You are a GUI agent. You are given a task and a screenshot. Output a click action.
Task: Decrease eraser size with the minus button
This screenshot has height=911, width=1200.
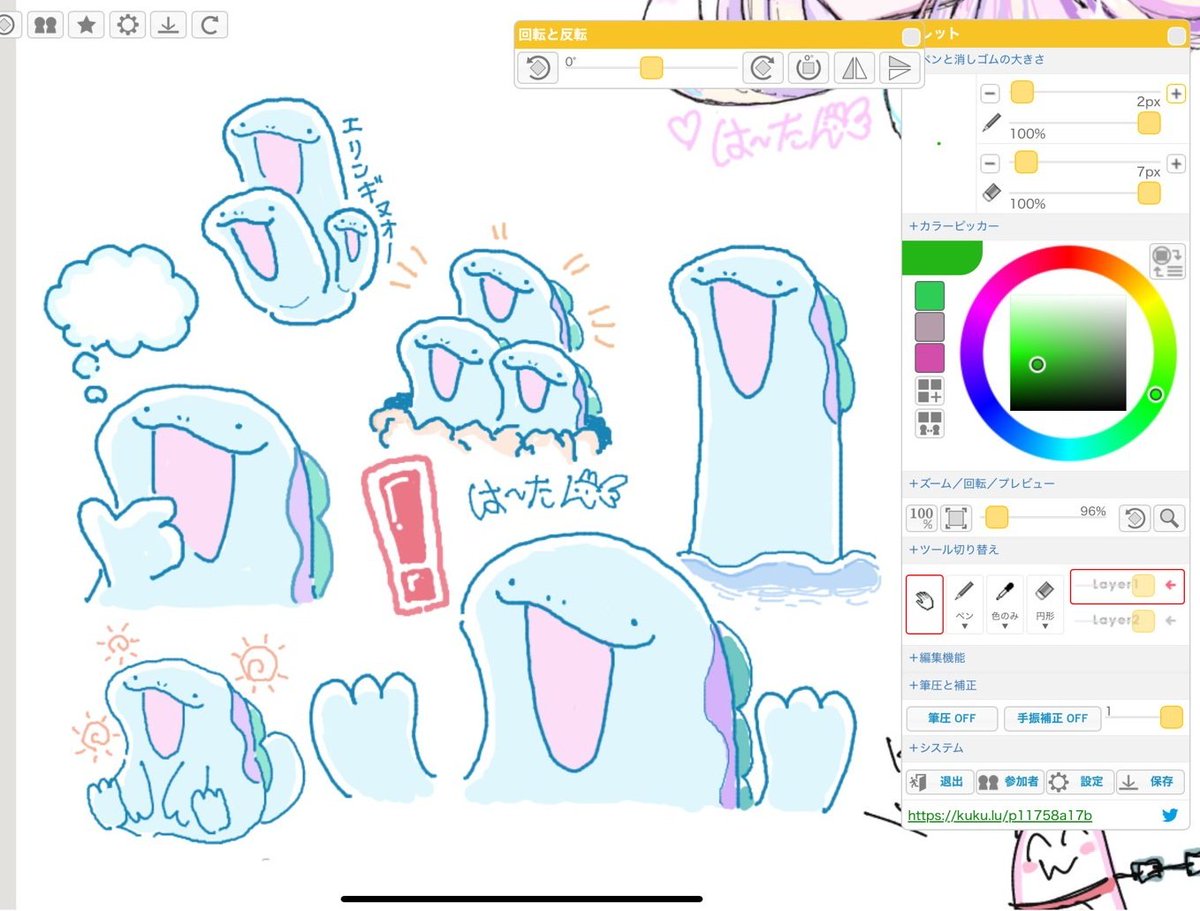coord(990,163)
